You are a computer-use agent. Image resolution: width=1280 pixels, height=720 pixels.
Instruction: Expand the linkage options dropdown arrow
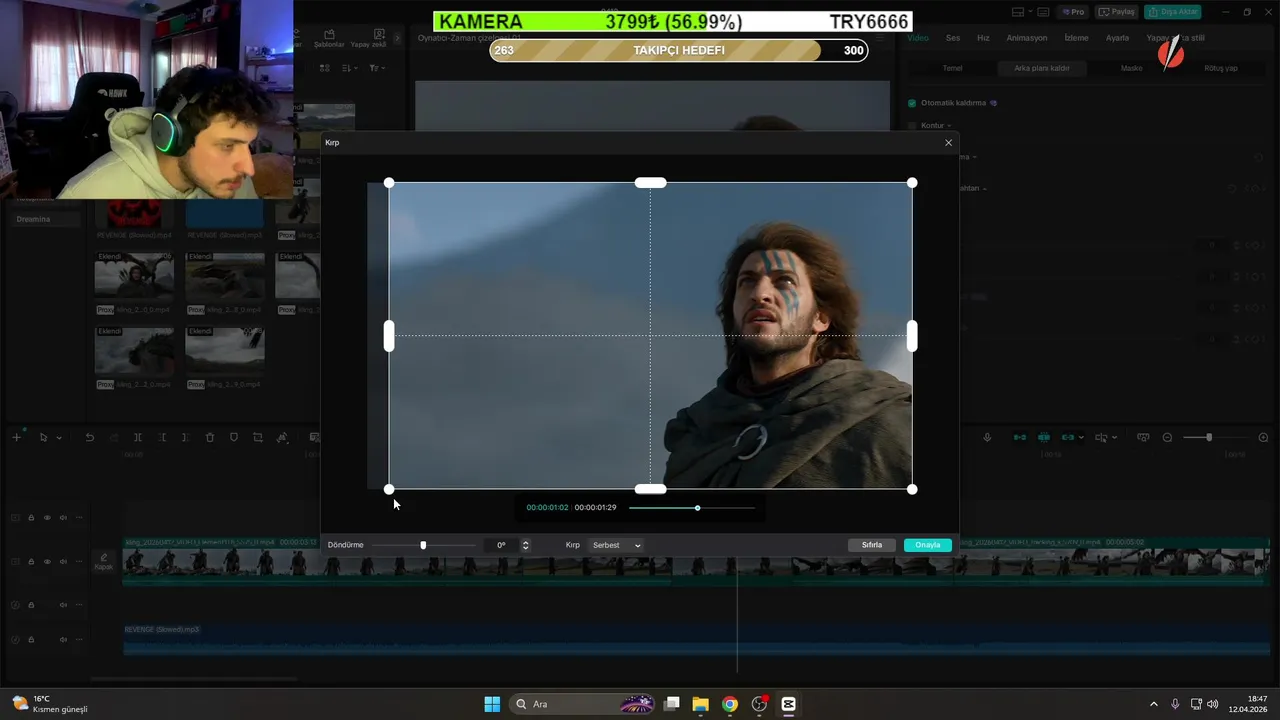(x=1081, y=438)
